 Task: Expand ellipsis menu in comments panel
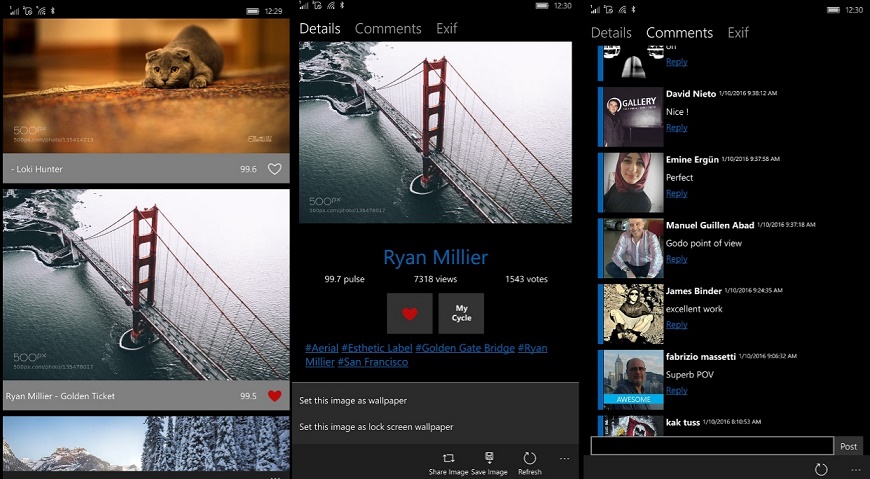855,469
